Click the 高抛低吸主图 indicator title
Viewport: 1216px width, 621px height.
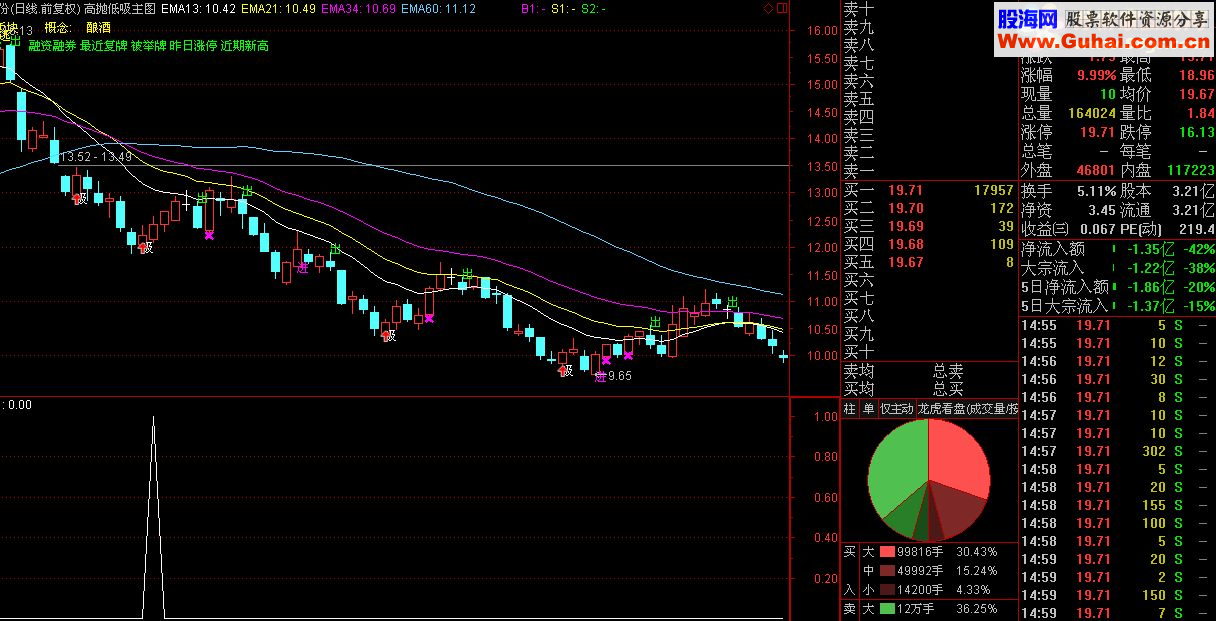(x=120, y=8)
